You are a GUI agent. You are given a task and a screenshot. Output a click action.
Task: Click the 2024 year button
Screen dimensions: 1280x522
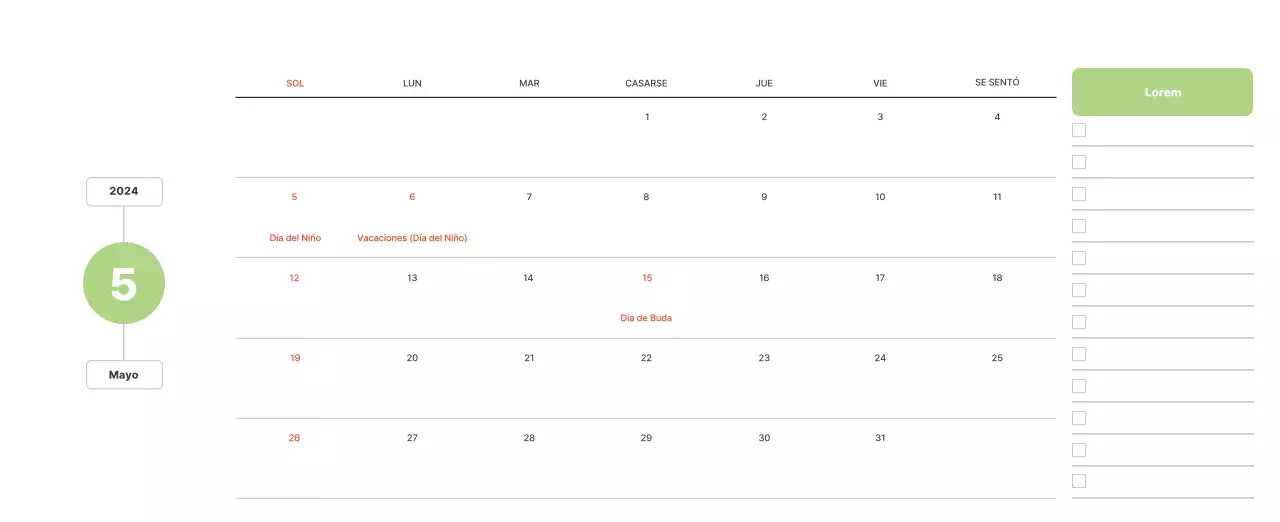click(124, 191)
